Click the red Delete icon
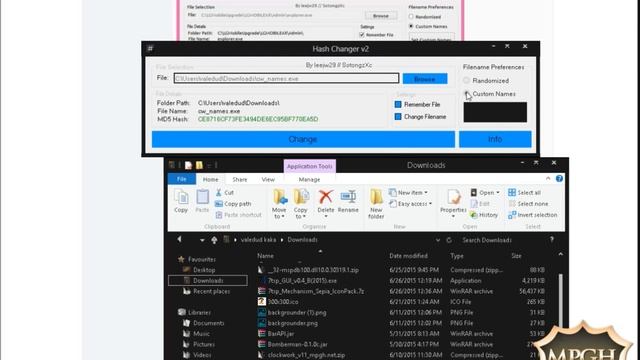Image resolution: width=640 pixels, height=360 pixels. coord(326,197)
